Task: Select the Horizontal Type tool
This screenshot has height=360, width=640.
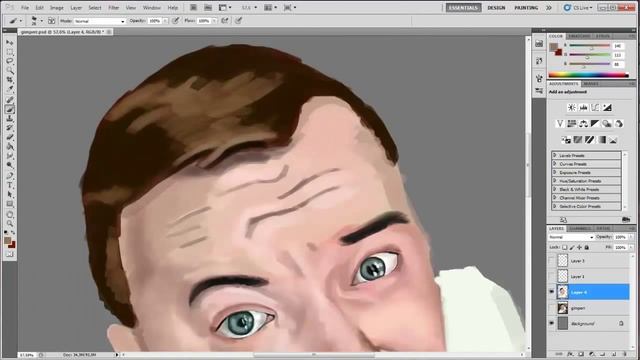Action: coord(10,185)
